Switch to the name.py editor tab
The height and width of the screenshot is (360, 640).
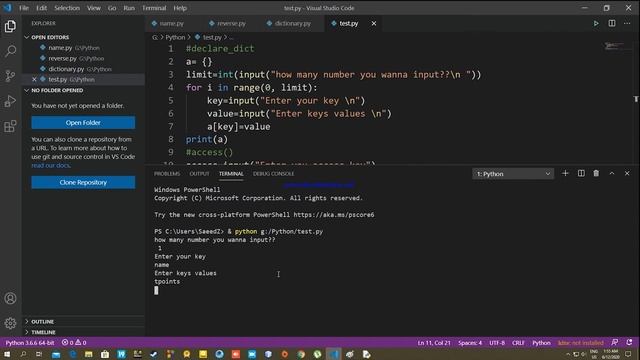(x=171, y=24)
